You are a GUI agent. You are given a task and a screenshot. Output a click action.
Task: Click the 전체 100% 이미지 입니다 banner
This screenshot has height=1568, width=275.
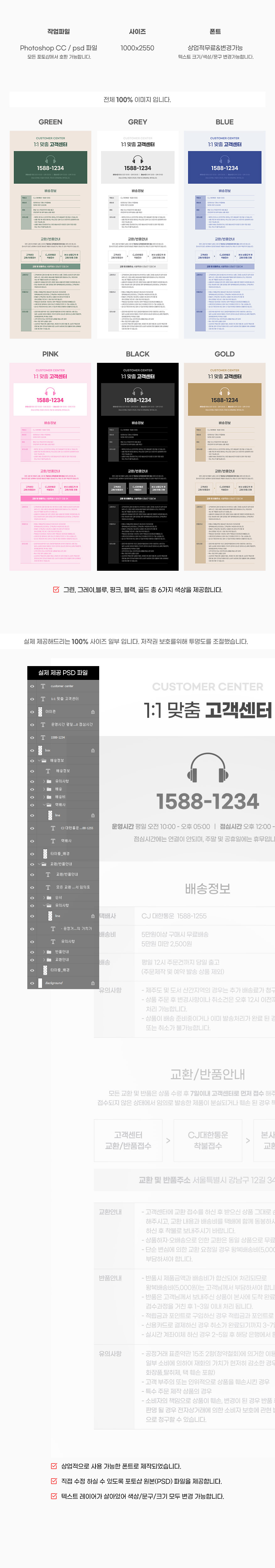pyautogui.click(x=137, y=99)
